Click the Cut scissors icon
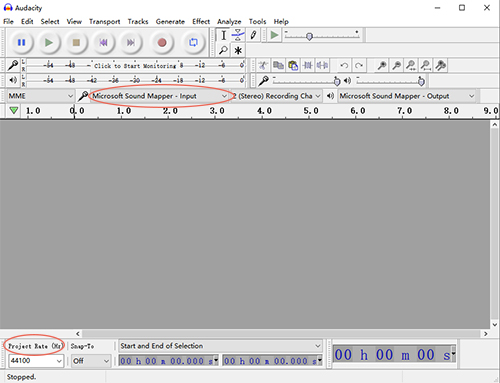The height and width of the screenshot is (383, 500). coord(263,65)
